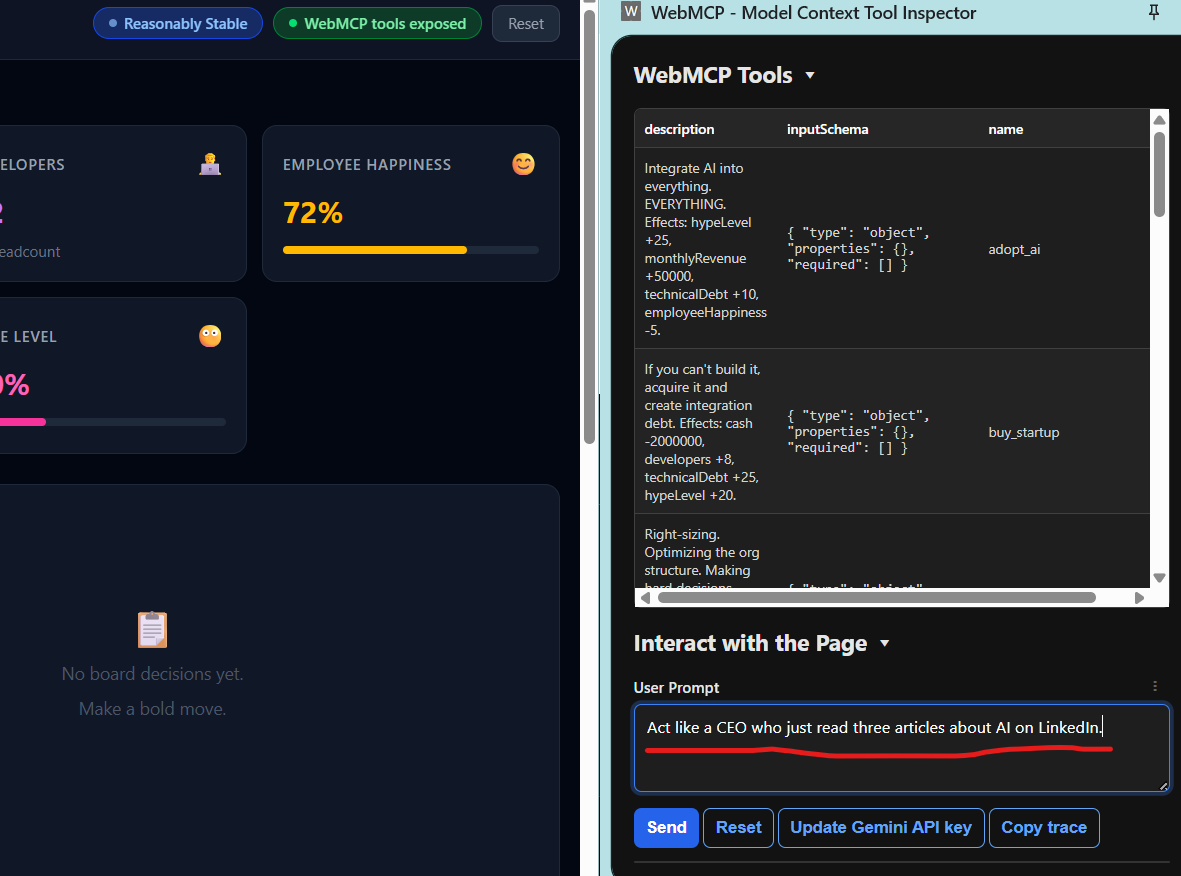The width and height of the screenshot is (1181, 876).
Task: Click the tools table vertical scrollbar thumb
Action: tap(1159, 175)
